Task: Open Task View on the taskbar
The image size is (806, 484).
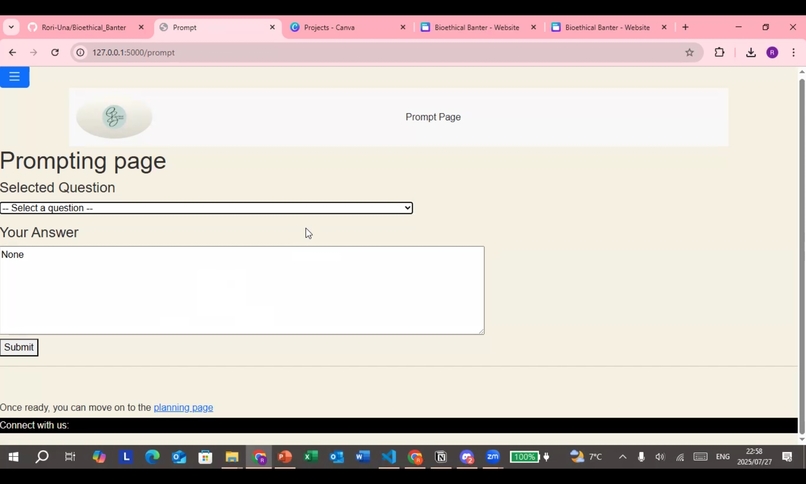Action: pyautogui.click(x=70, y=457)
